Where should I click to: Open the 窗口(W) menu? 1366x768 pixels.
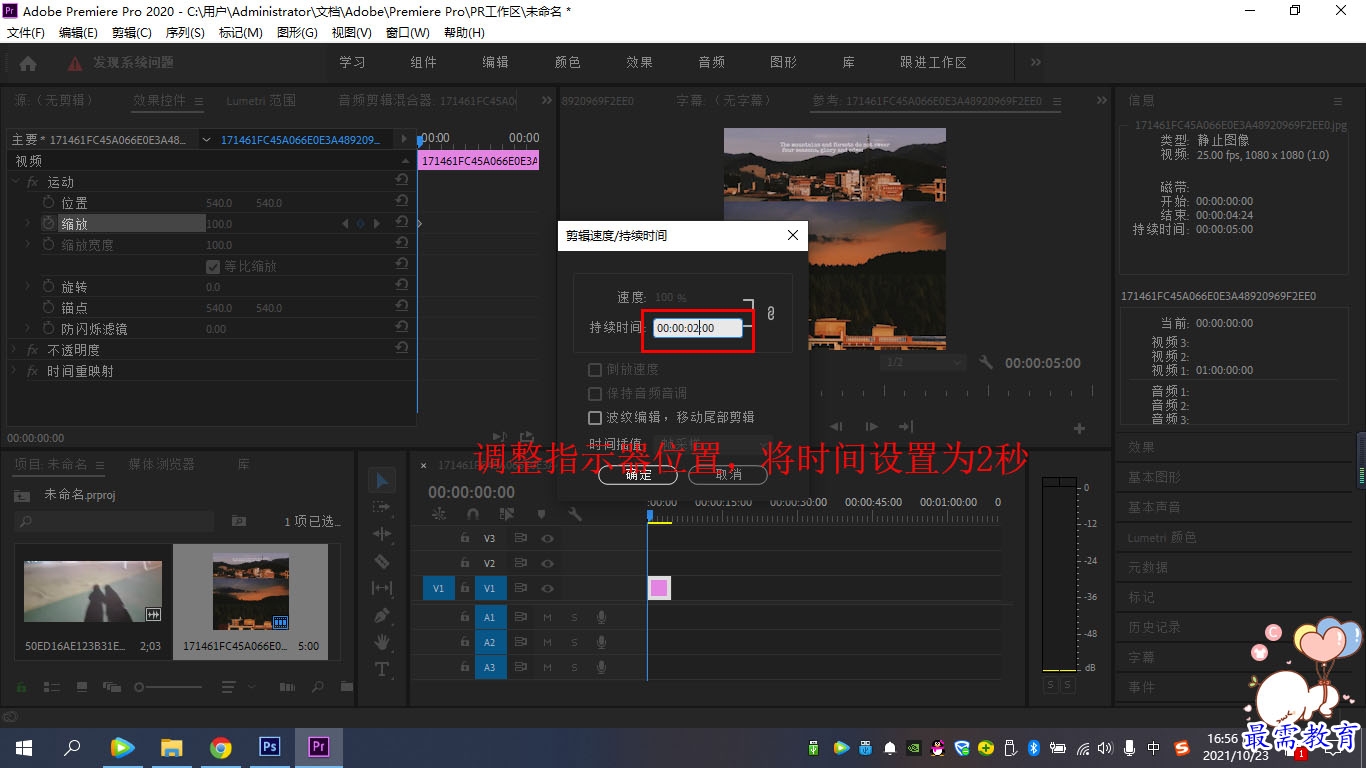[x=407, y=33]
